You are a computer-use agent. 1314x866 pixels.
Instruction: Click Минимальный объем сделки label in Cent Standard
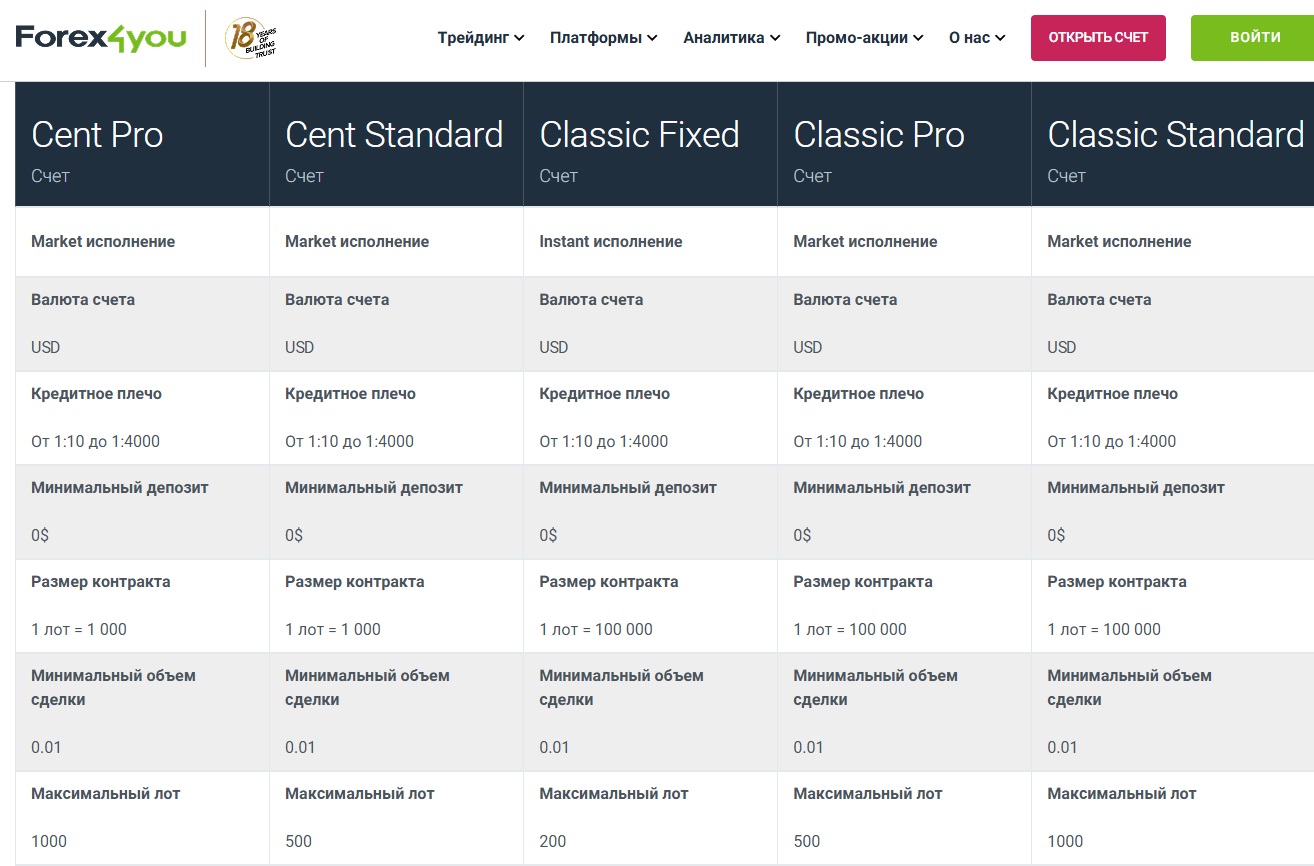coord(367,688)
